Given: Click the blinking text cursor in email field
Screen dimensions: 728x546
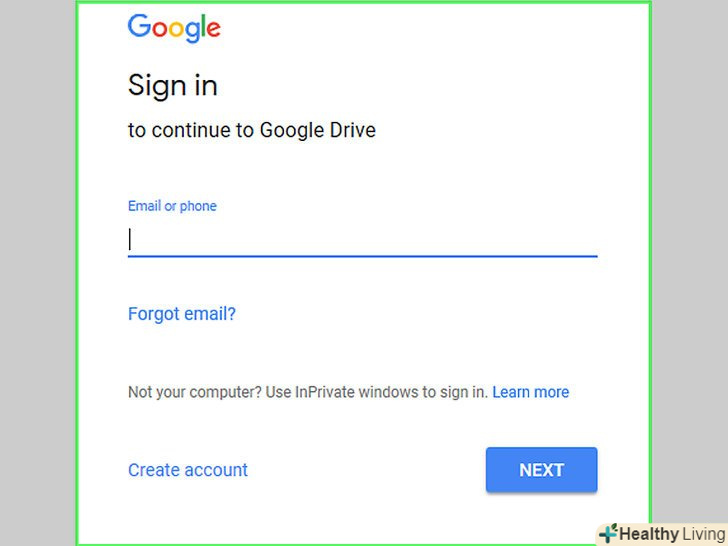Looking at the screenshot, I should click(130, 240).
